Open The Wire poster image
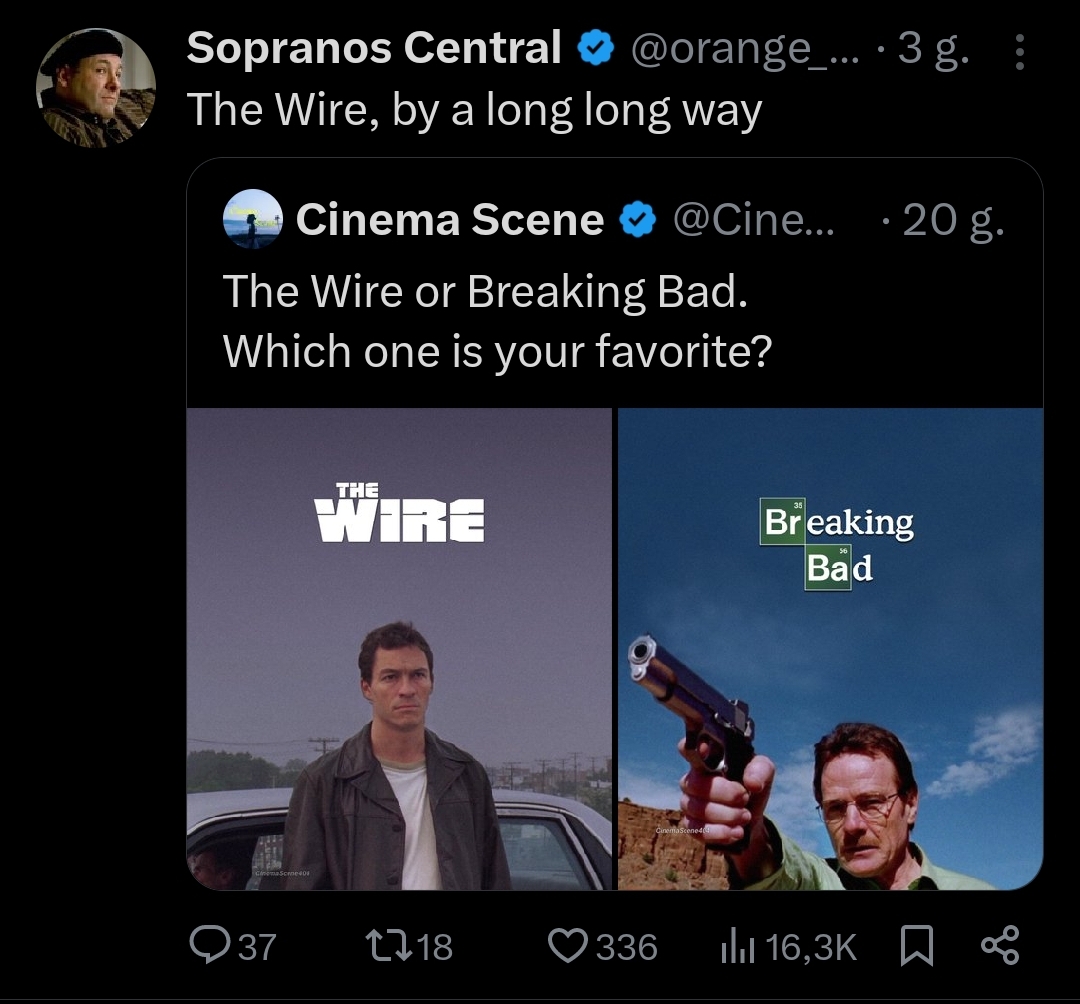The width and height of the screenshot is (1080, 1004). click(399, 648)
